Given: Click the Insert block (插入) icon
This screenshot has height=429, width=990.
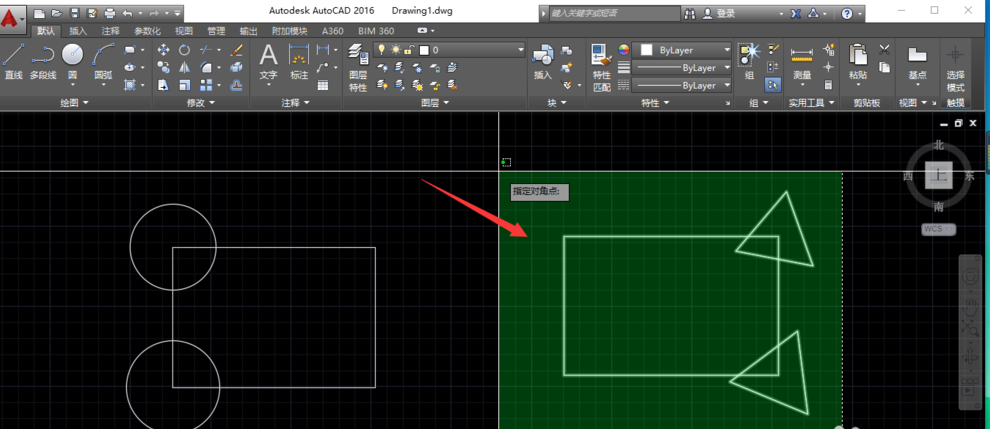Looking at the screenshot, I should coord(542,60).
